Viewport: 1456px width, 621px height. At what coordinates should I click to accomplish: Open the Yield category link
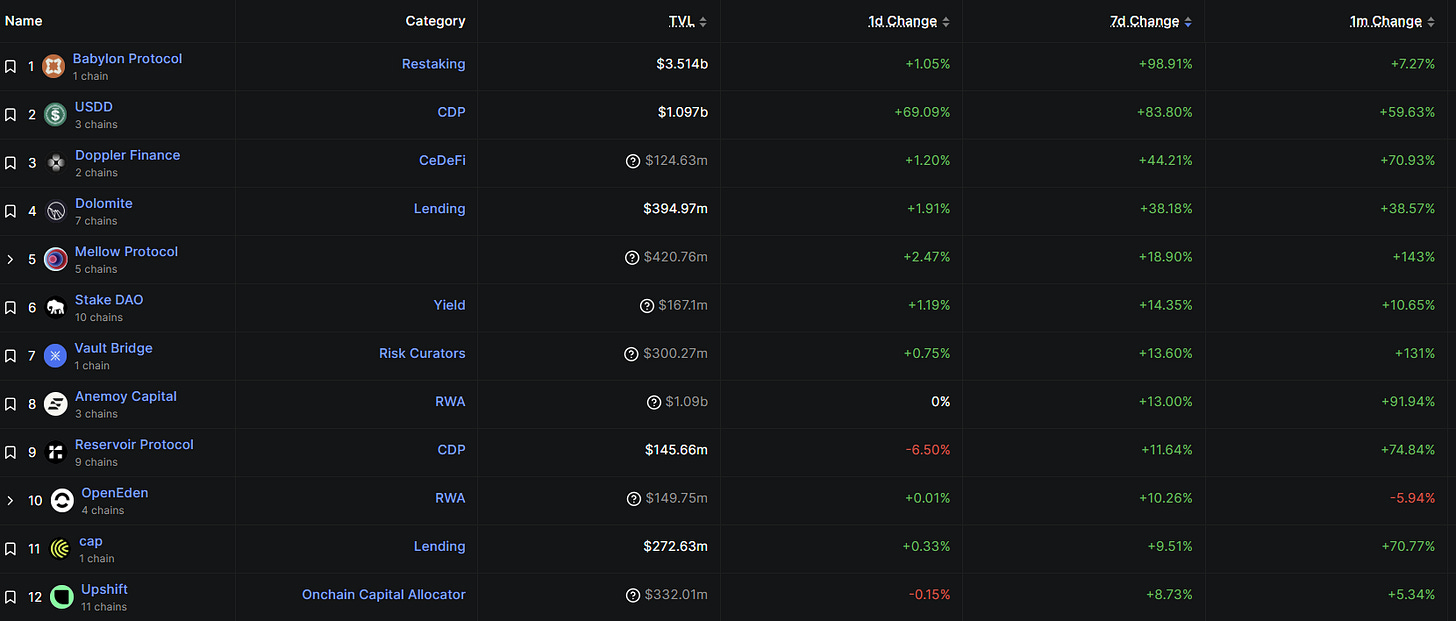tap(449, 305)
